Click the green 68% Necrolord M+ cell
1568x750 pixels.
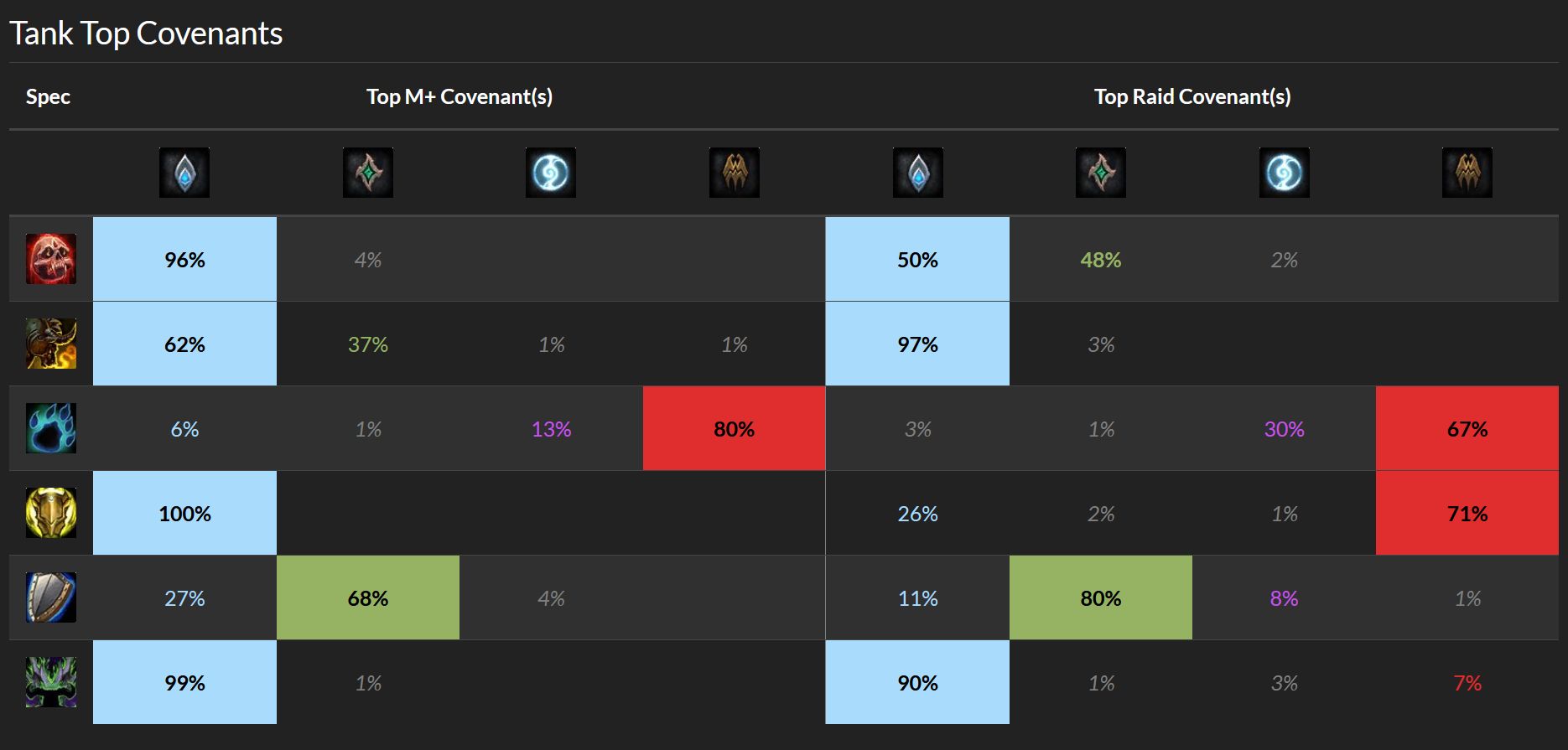coord(367,597)
